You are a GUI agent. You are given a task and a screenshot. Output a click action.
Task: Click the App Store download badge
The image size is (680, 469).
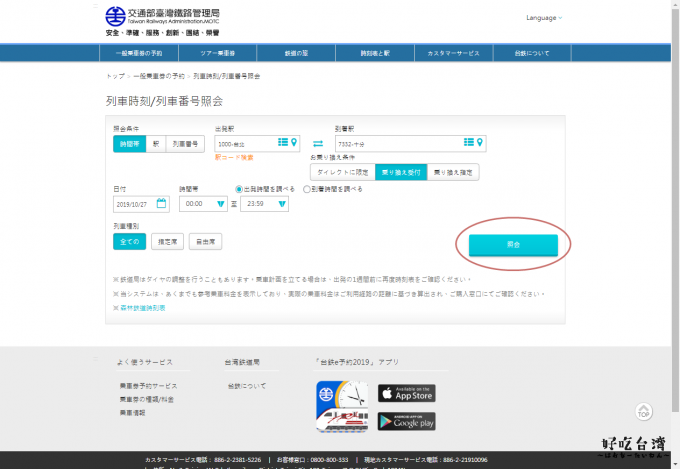406,394
